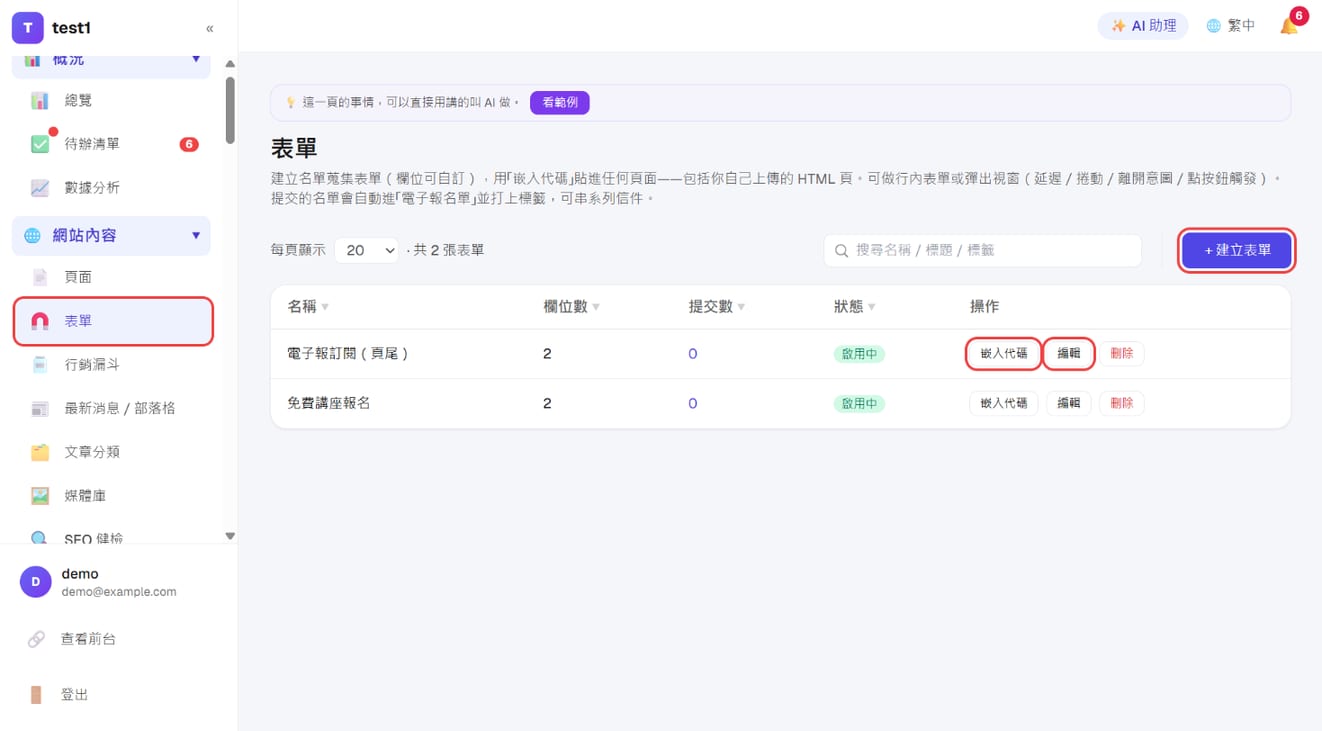This screenshot has height=731, width=1322.
Task: Click the 免費講座報名 form name
Action: 329,404
